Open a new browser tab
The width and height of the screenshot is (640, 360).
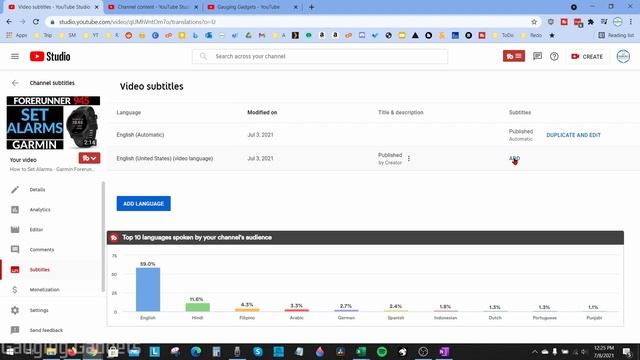(311, 7)
